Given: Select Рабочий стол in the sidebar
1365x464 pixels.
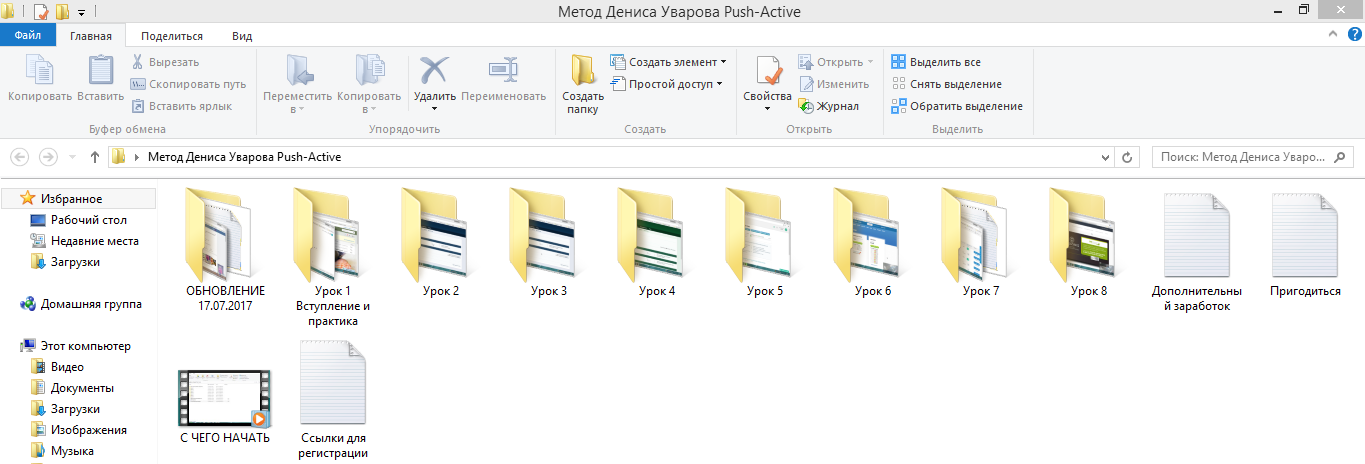Looking at the screenshot, I should pyautogui.click(x=89, y=220).
